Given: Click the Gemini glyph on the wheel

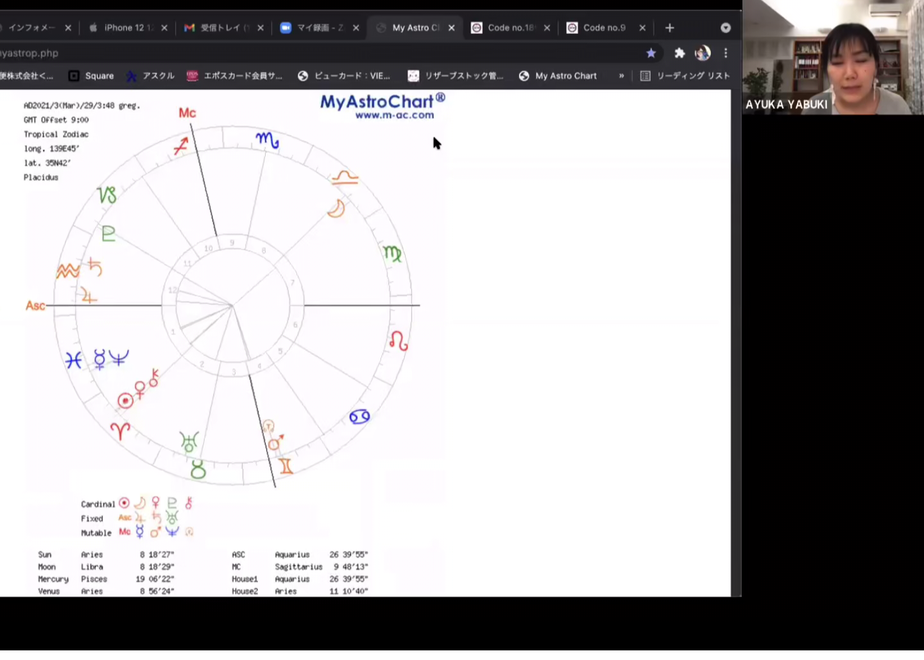Looking at the screenshot, I should (x=286, y=466).
